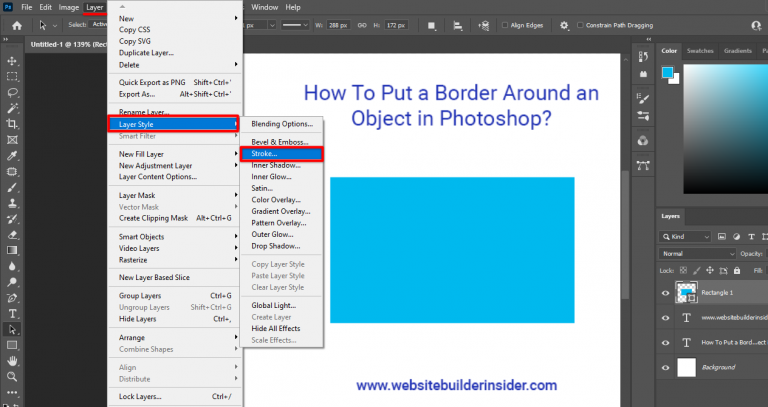Click the Home icon in options bar
The width and height of the screenshot is (768, 407).
pos(17,25)
